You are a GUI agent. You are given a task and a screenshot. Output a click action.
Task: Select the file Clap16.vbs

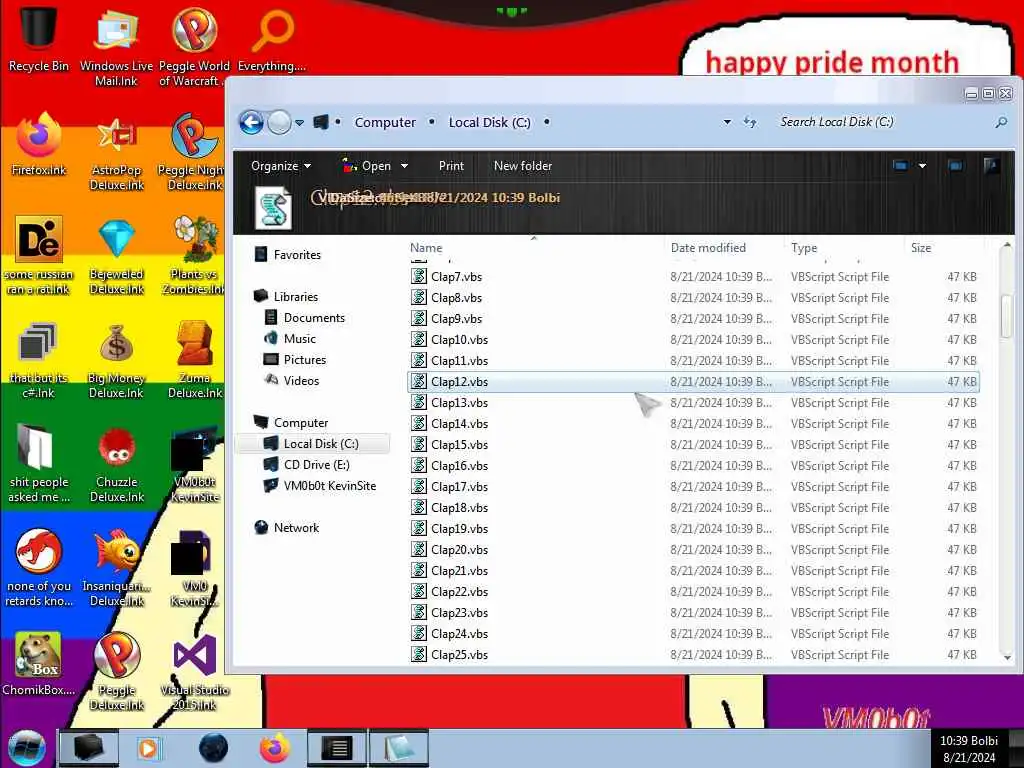(x=459, y=466)
